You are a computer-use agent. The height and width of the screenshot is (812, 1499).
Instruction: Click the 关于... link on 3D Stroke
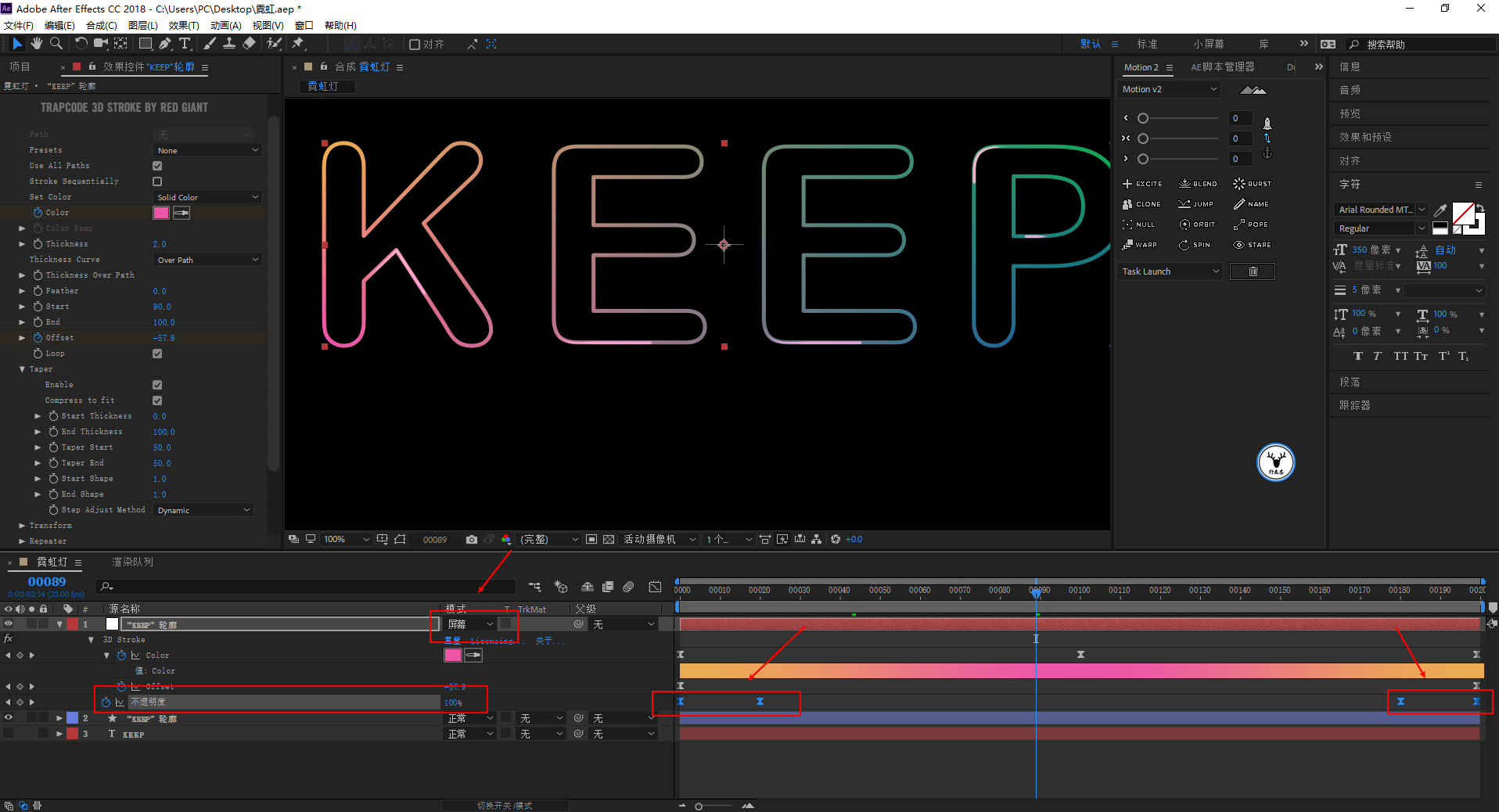point(549,641)
